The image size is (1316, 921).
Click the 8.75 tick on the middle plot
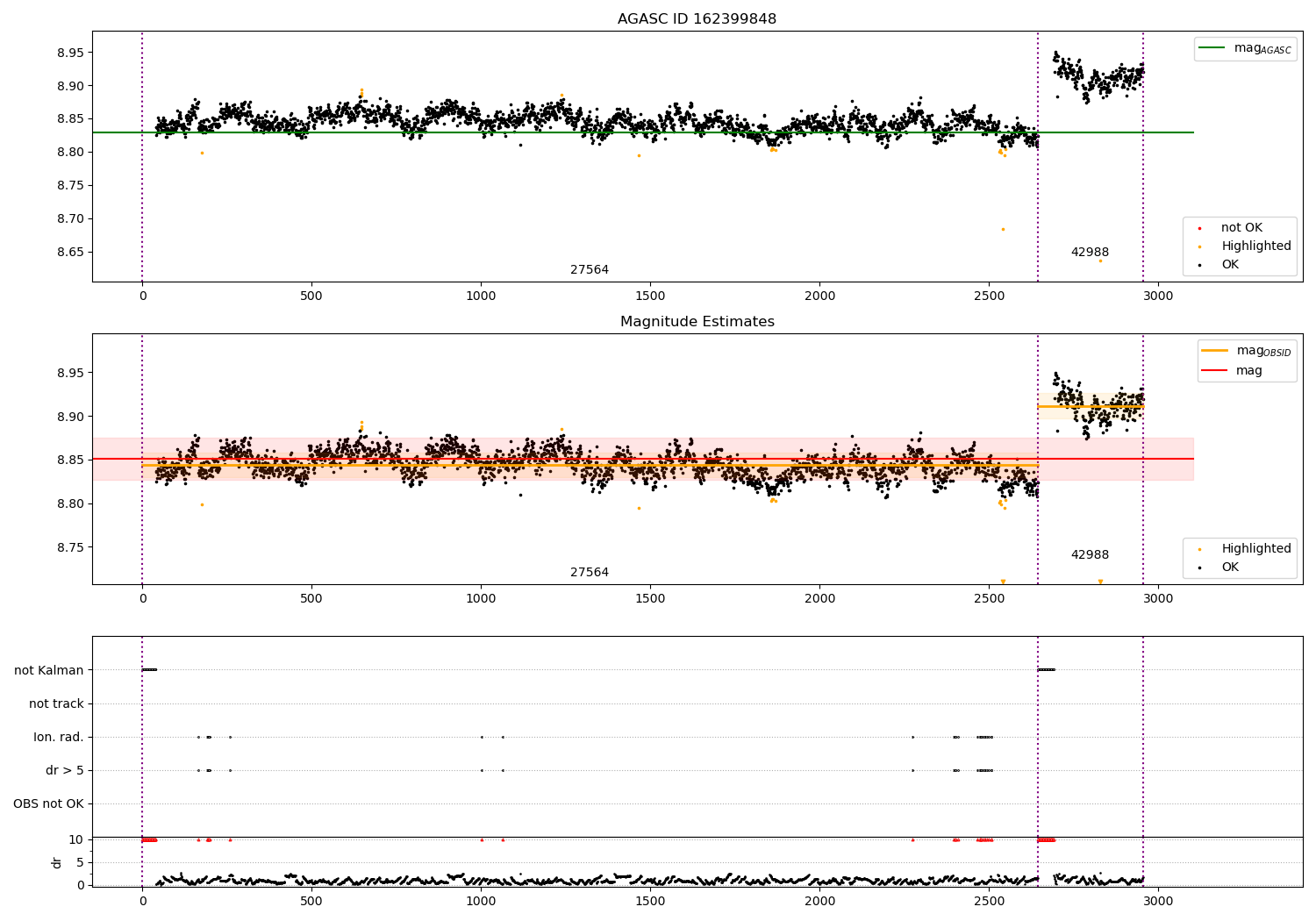coord(69,547)
